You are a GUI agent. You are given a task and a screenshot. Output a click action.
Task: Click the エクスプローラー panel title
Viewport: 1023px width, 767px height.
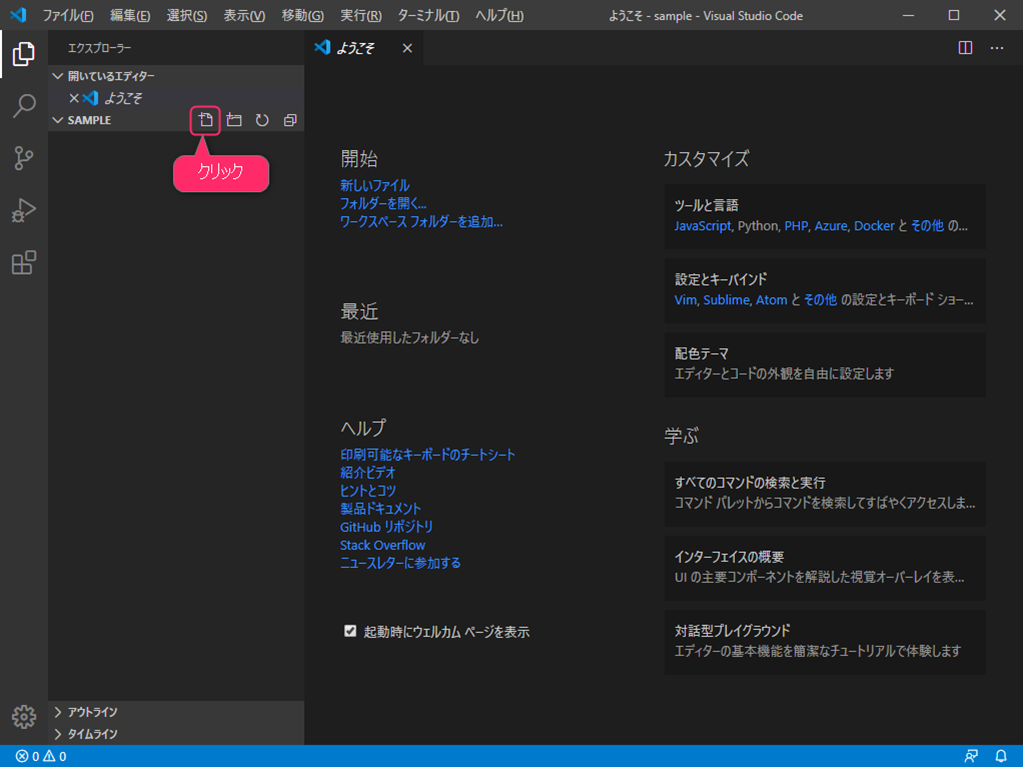(99, 48)
